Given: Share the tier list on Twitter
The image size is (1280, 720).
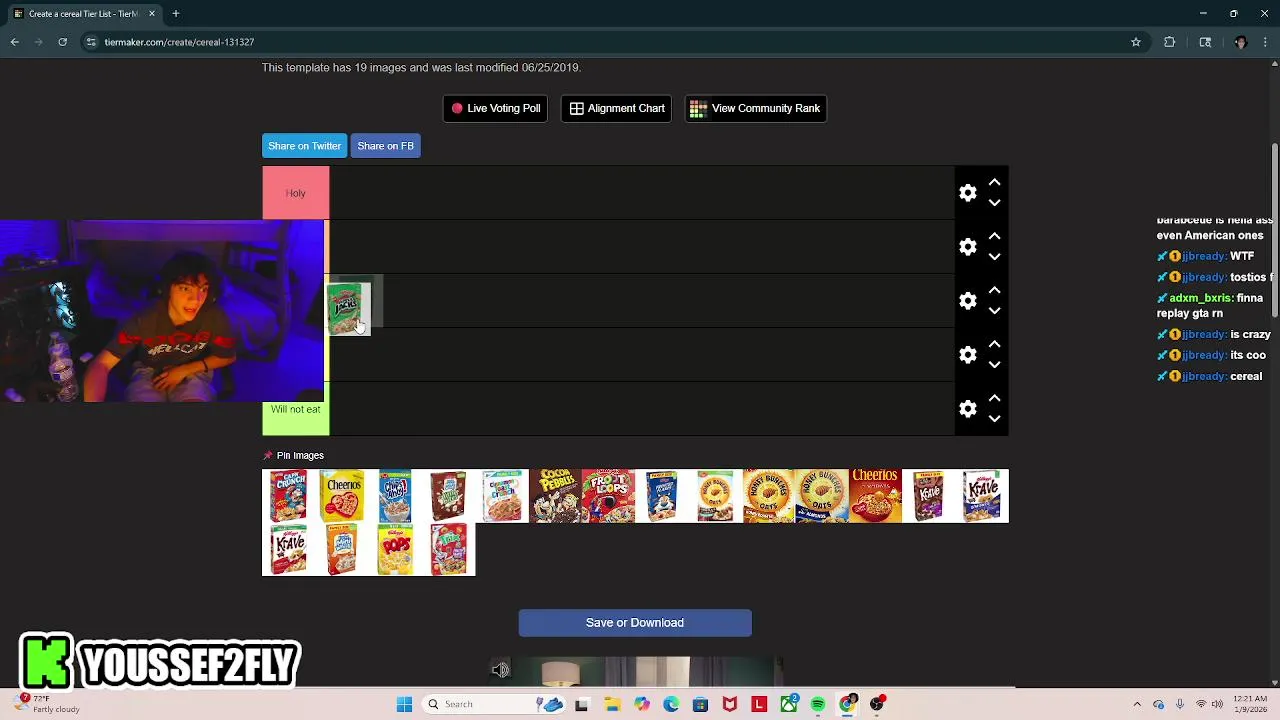Looking at the screenshot, I should [304, 146].
